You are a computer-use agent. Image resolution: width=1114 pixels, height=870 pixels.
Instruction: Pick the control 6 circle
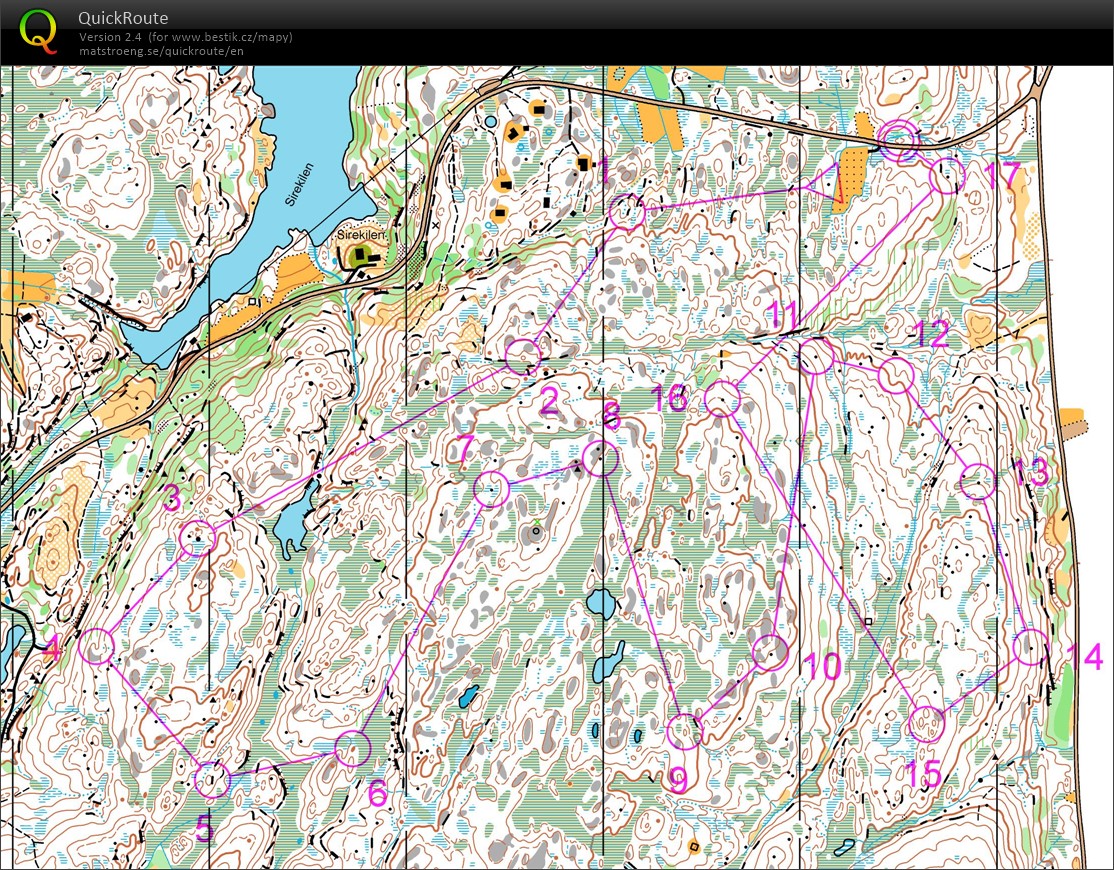coord(352,749)
